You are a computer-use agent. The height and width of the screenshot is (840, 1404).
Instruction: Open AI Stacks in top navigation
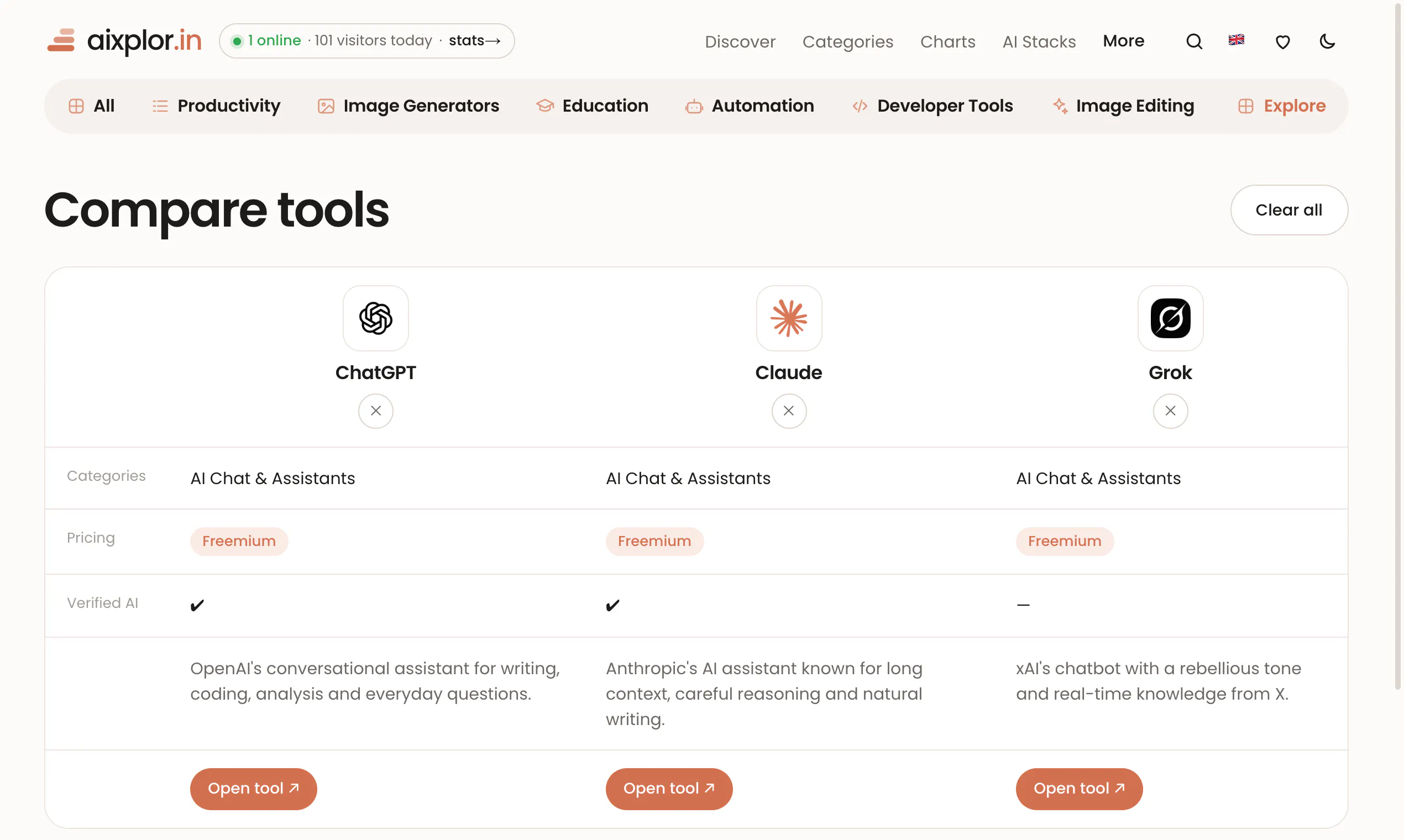coord(1039,41)
